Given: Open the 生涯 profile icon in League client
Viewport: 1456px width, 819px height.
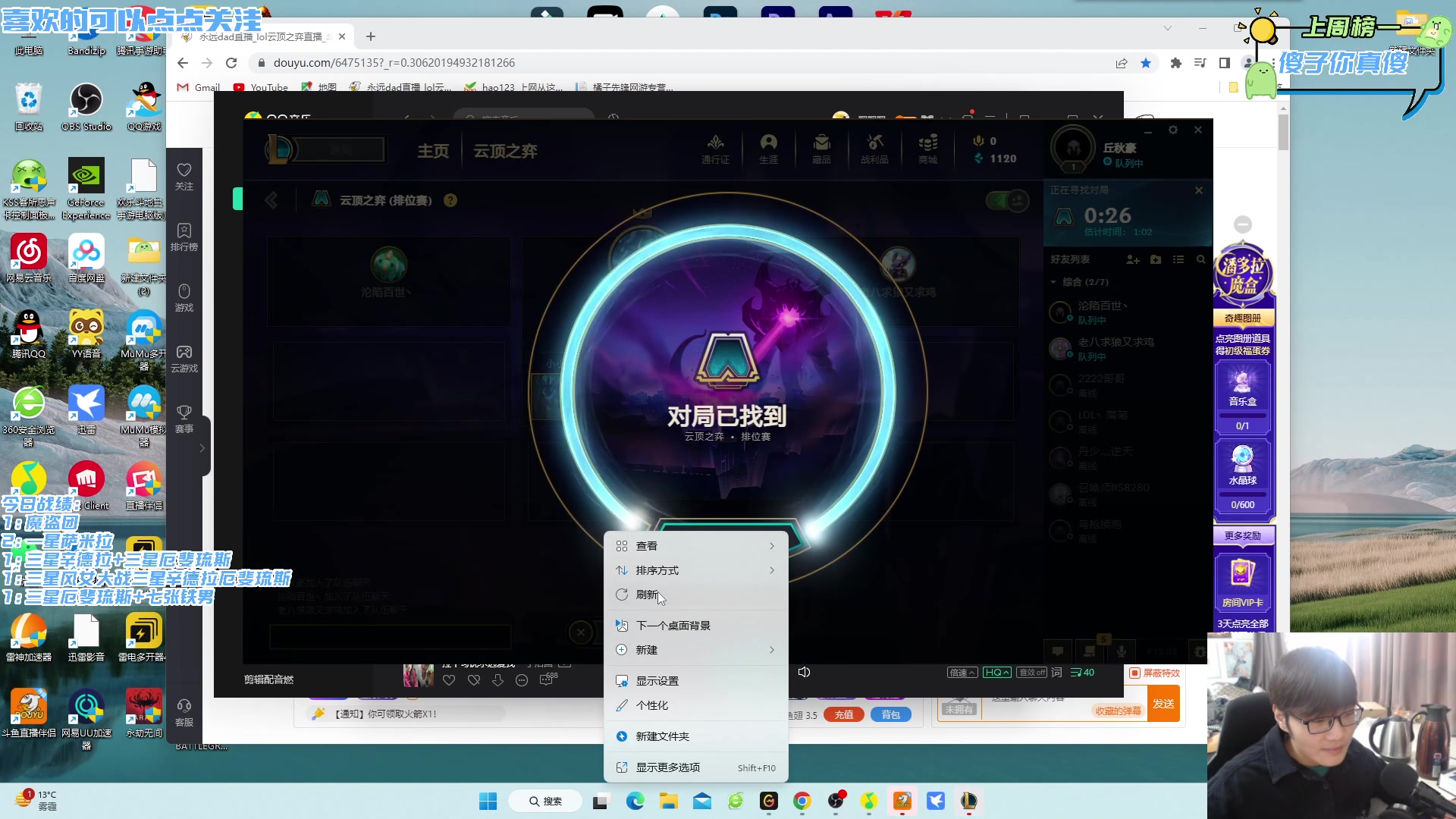Looking at the screenshot, I should (x=768, y=149).
